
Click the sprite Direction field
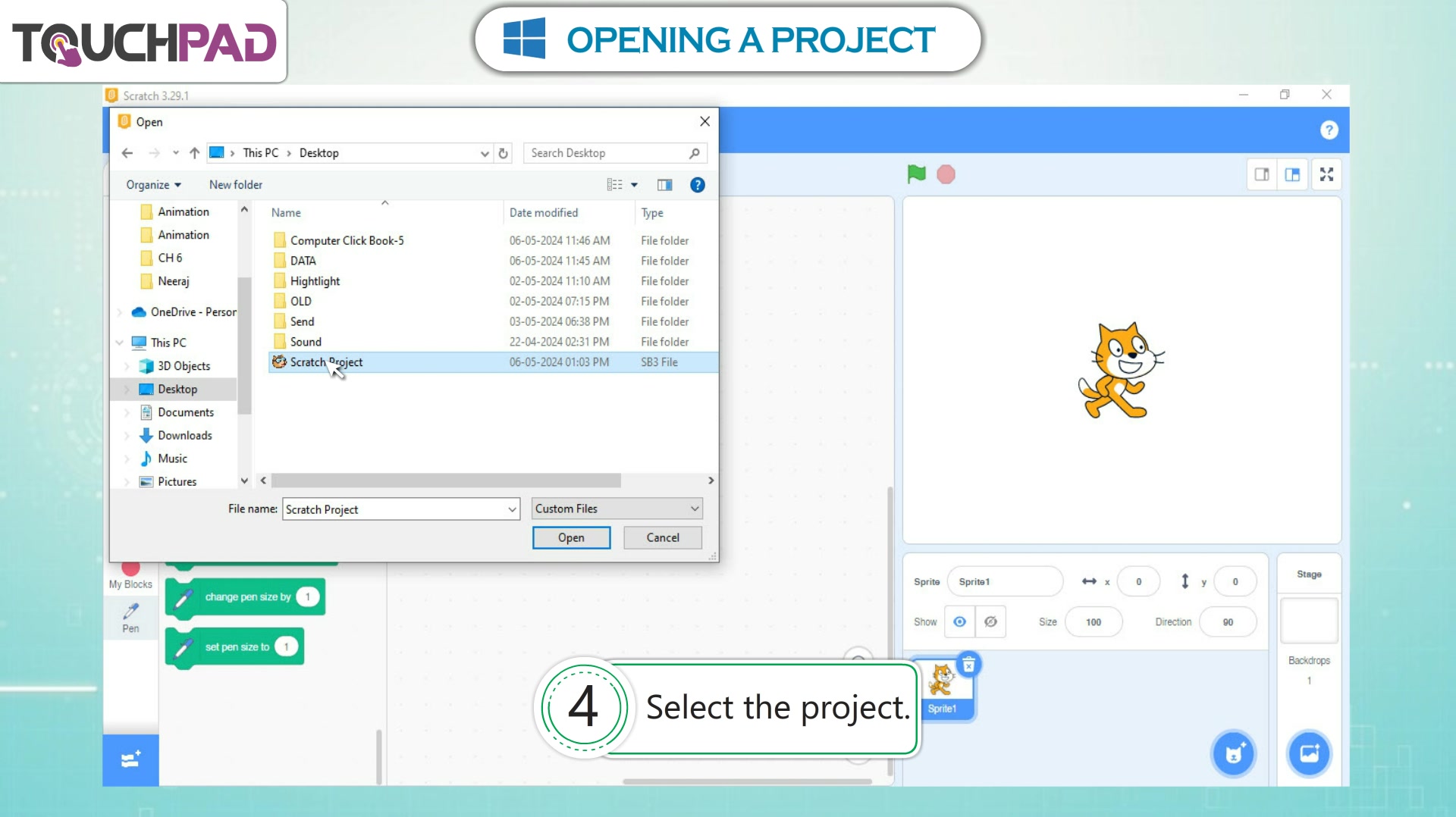1228,621
